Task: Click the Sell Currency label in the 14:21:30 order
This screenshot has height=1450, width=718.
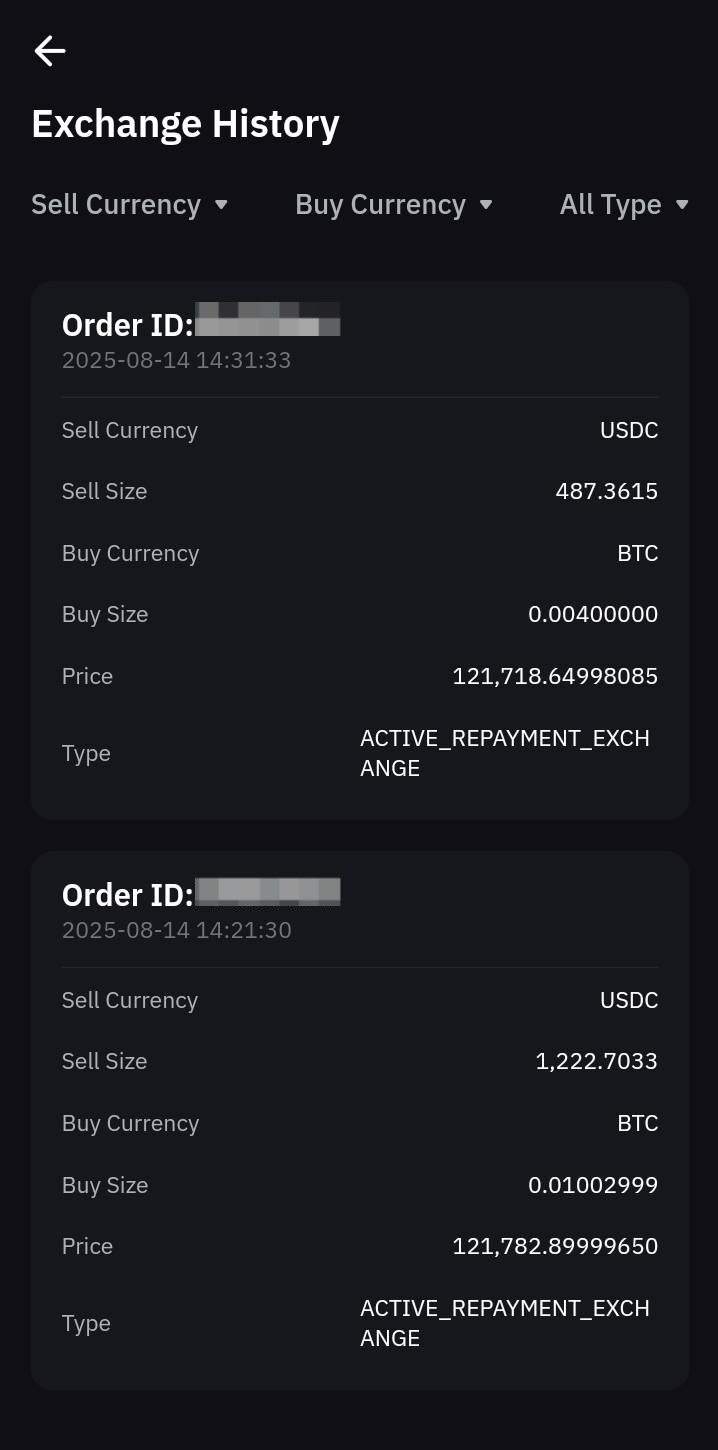Action: (x=130, y=1000)
